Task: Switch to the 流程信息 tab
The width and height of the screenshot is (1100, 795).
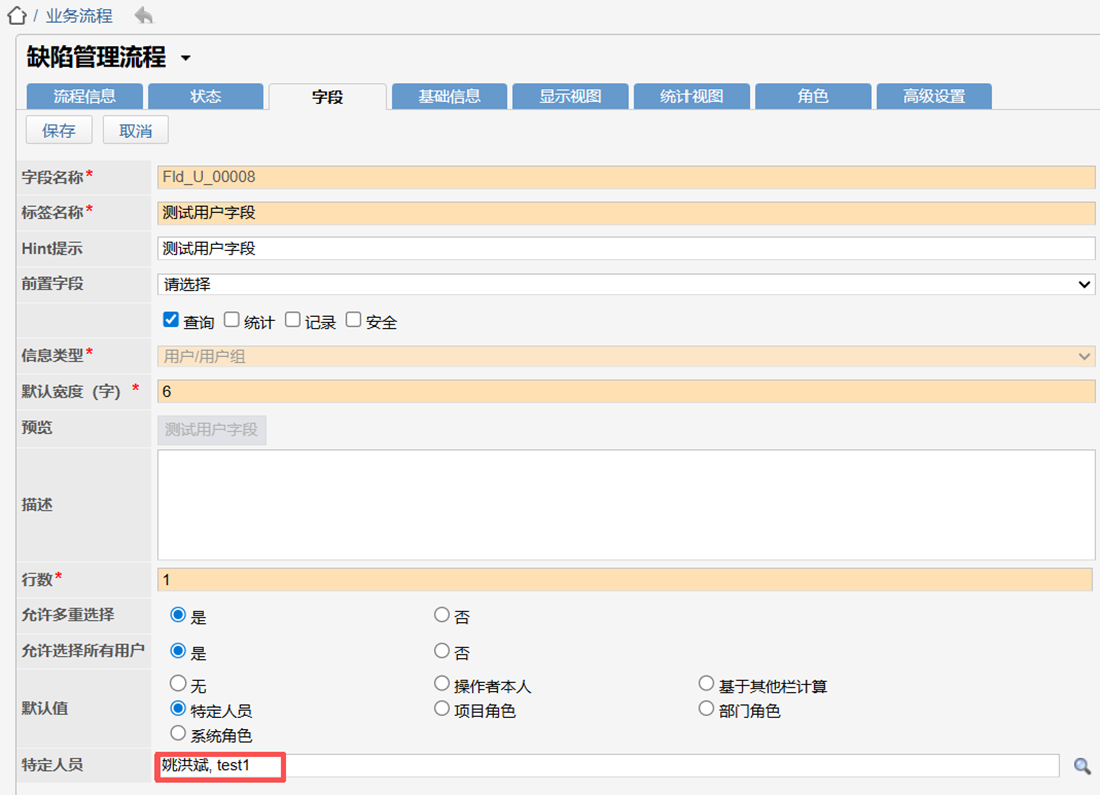Action: point(85,96)
